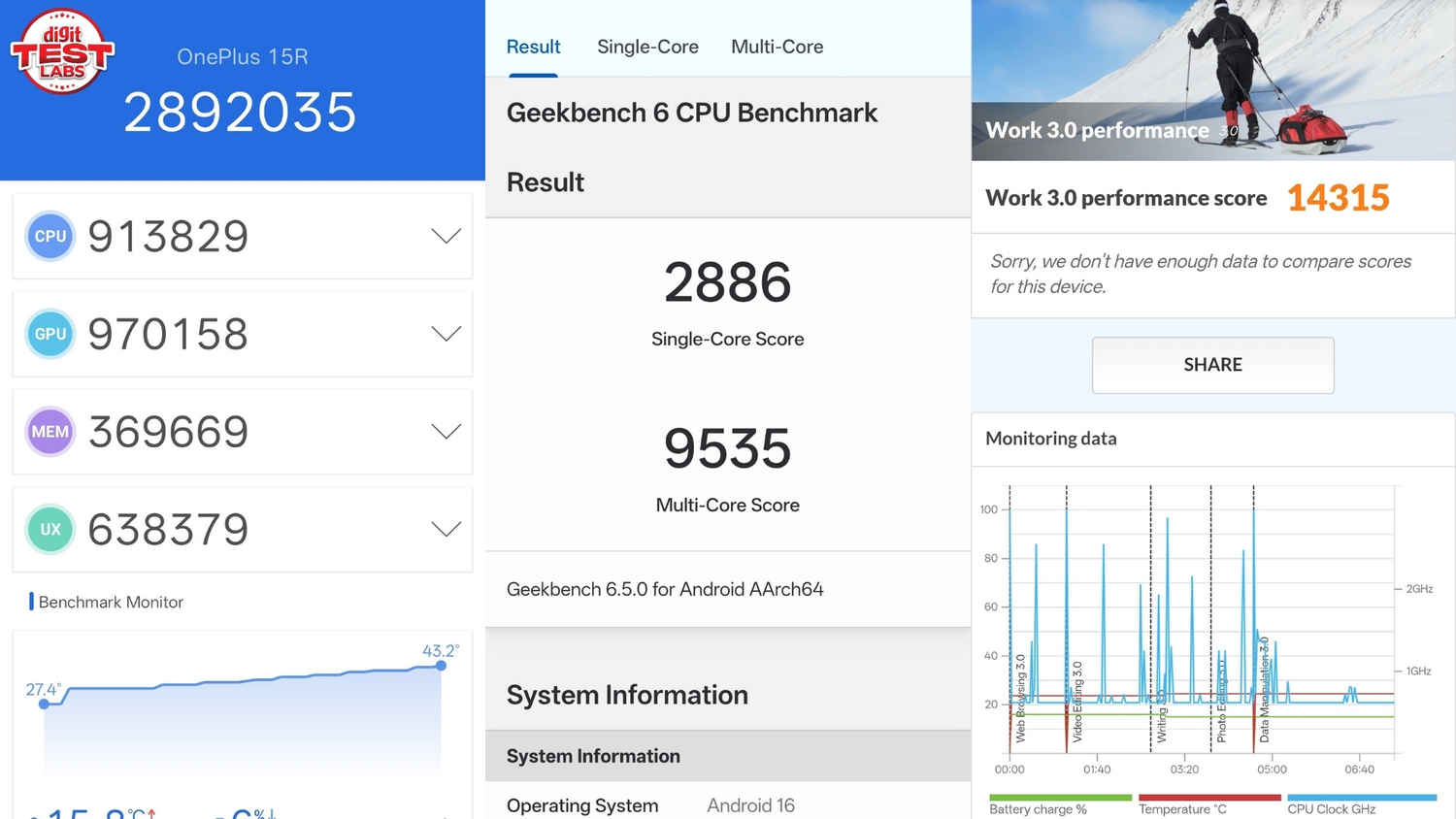Expand the CPU score 913829 row
This screenshot has height=819, width=1456.
tap(446, 236)
